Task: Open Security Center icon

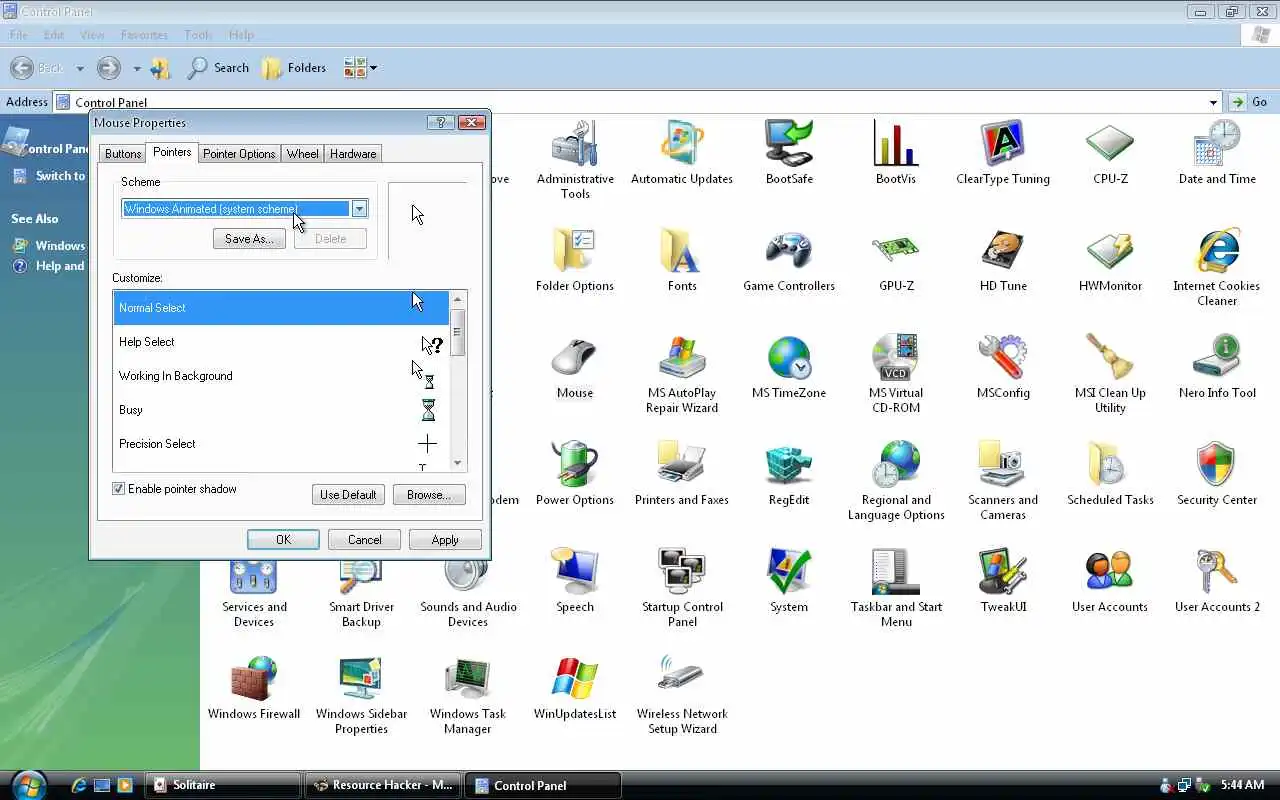Action: click(x=1217, y=466)
